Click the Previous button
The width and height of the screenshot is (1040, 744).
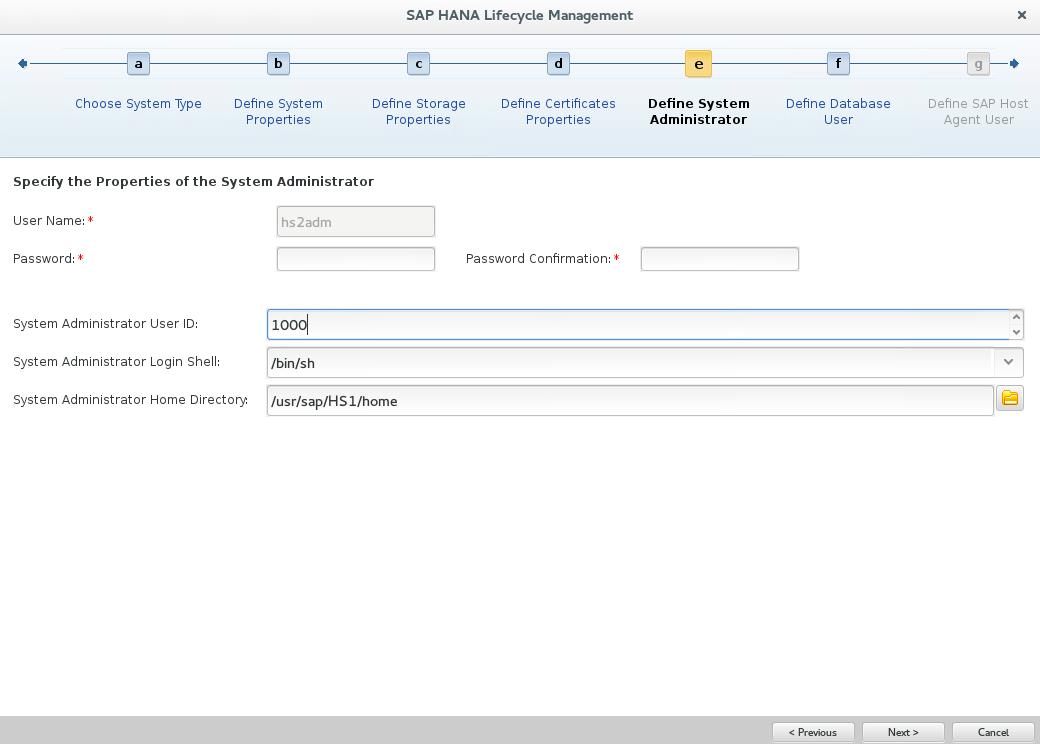(813, 732)
